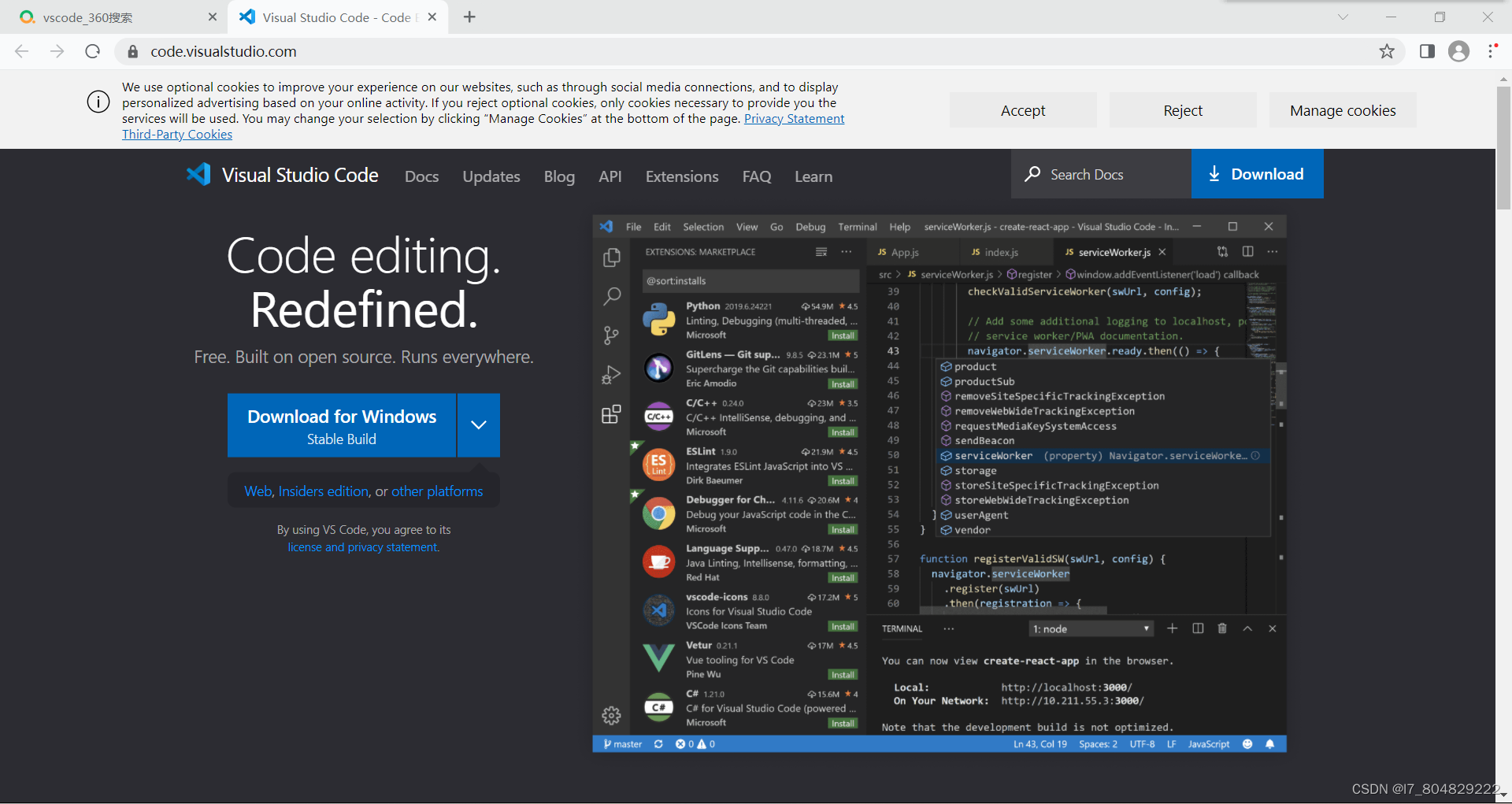Screen dimensions: 1512x804
Task: Click the Explorer icon in the VS Code preview
Action: [611, 258]
